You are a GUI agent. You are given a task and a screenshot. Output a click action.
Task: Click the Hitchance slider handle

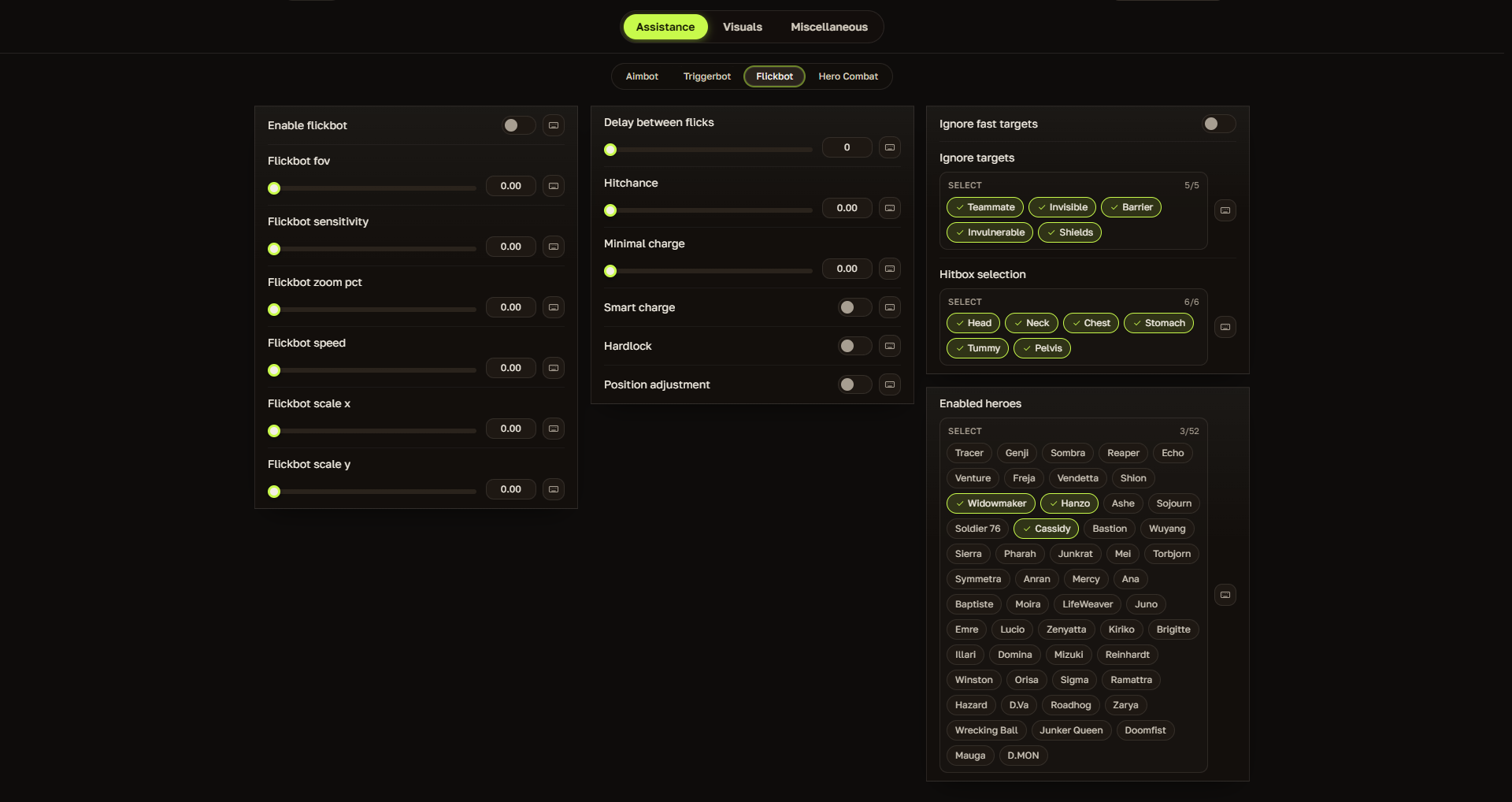(x=610, y=210)
